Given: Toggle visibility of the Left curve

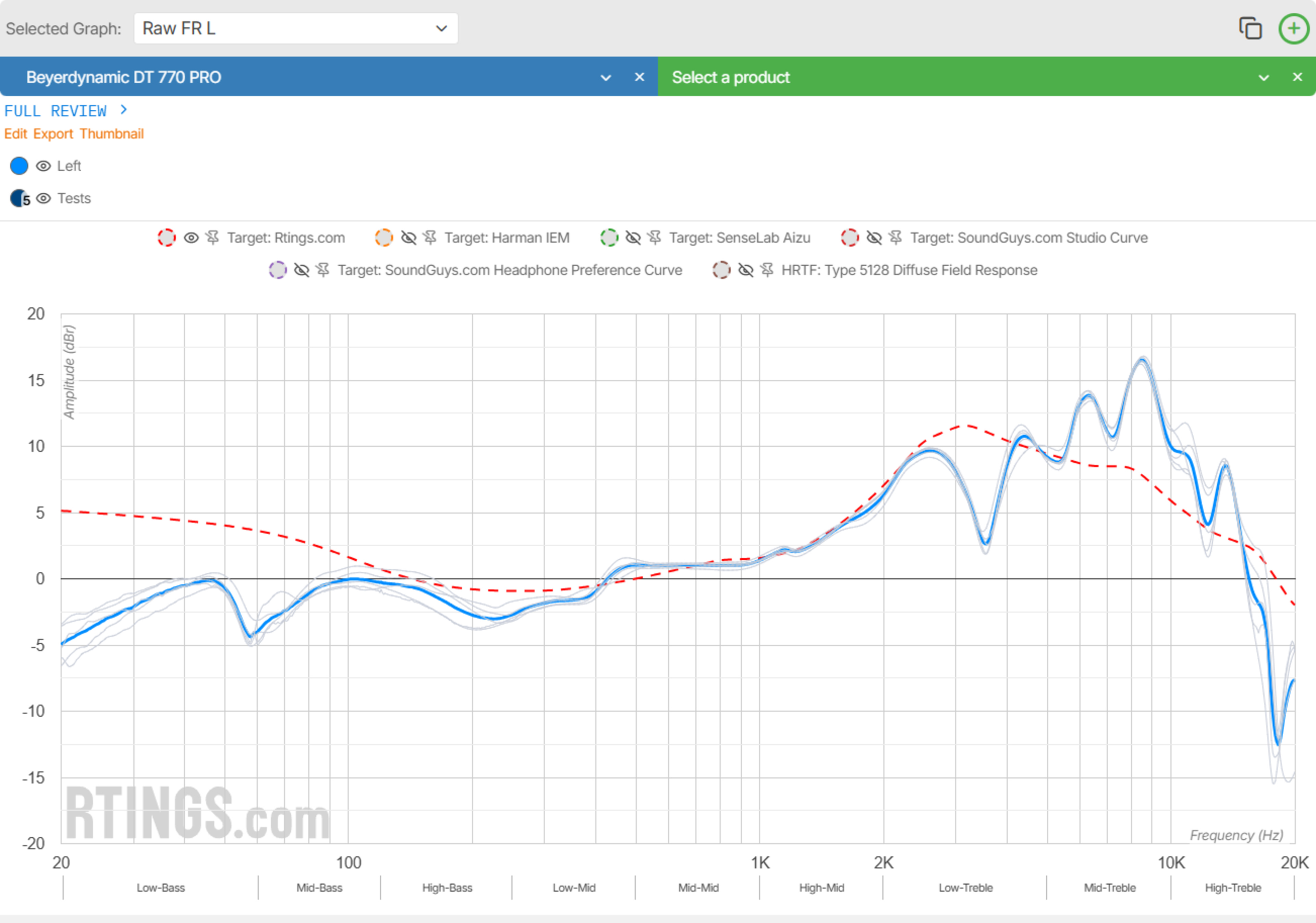Looking at the screenshot, I should (x=43, y=166).
